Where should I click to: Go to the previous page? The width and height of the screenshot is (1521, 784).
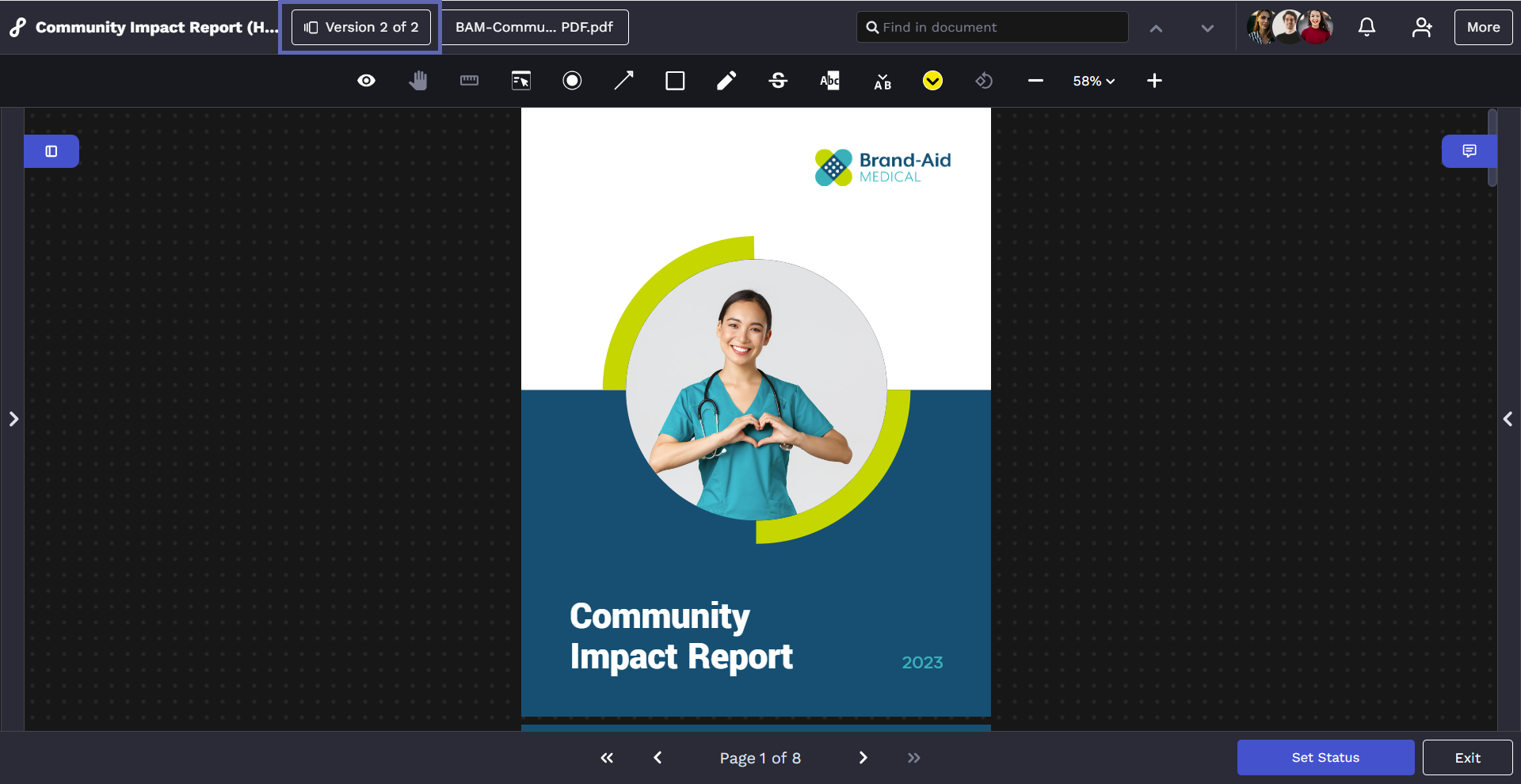pos(658,758)
